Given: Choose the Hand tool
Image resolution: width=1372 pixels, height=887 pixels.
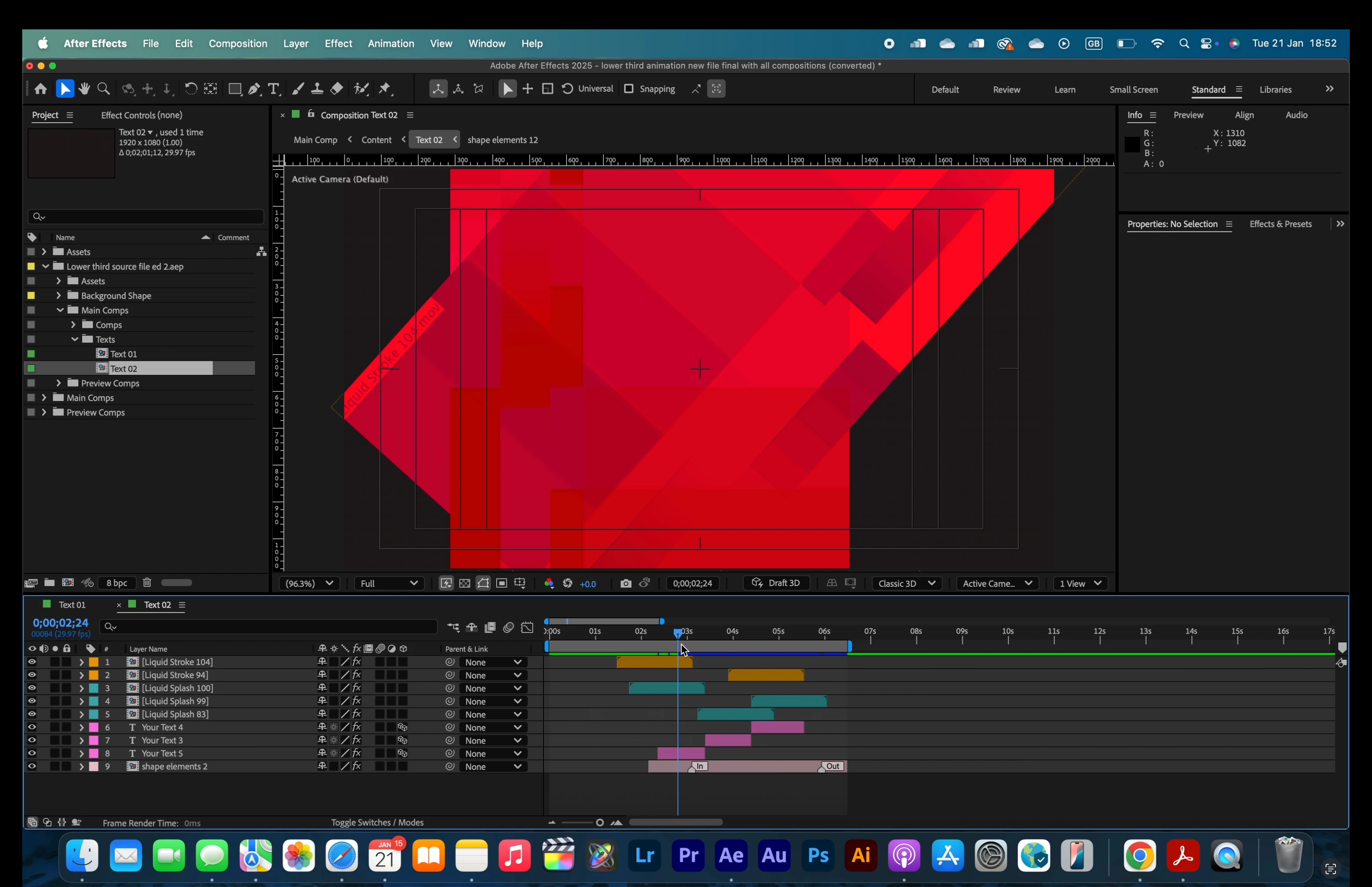Looking at the screenshot, I should point(84,89).
